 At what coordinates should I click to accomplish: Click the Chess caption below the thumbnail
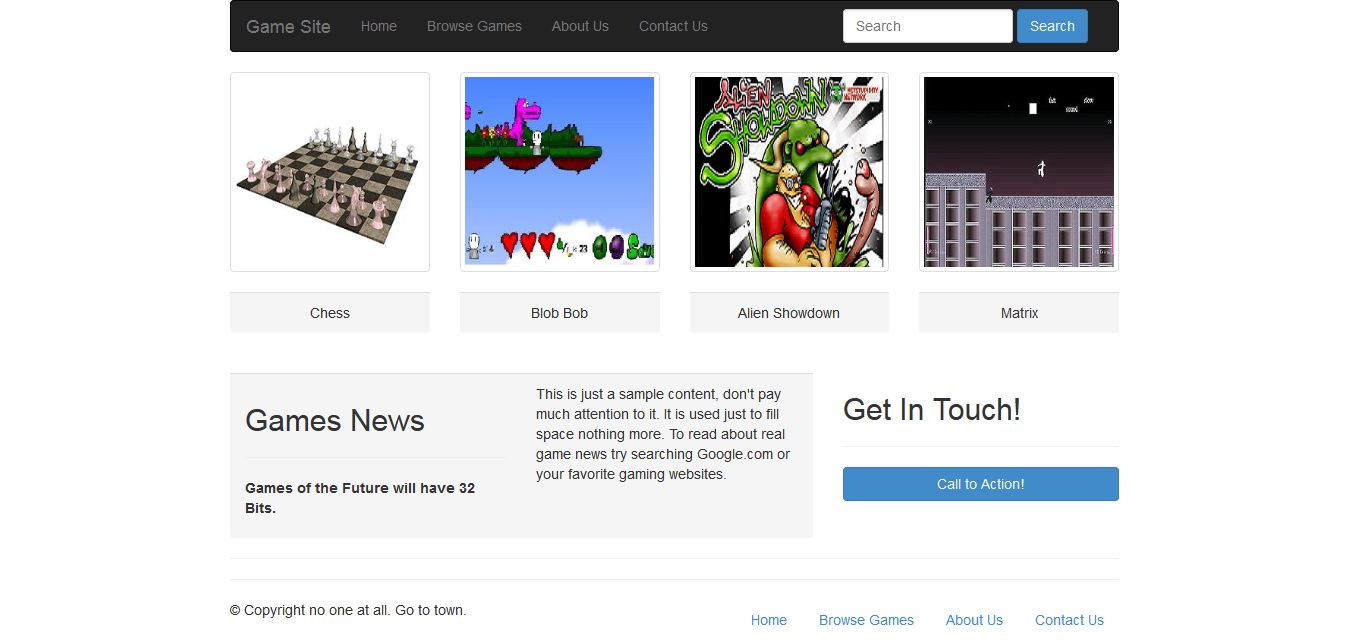coord(330,312)
